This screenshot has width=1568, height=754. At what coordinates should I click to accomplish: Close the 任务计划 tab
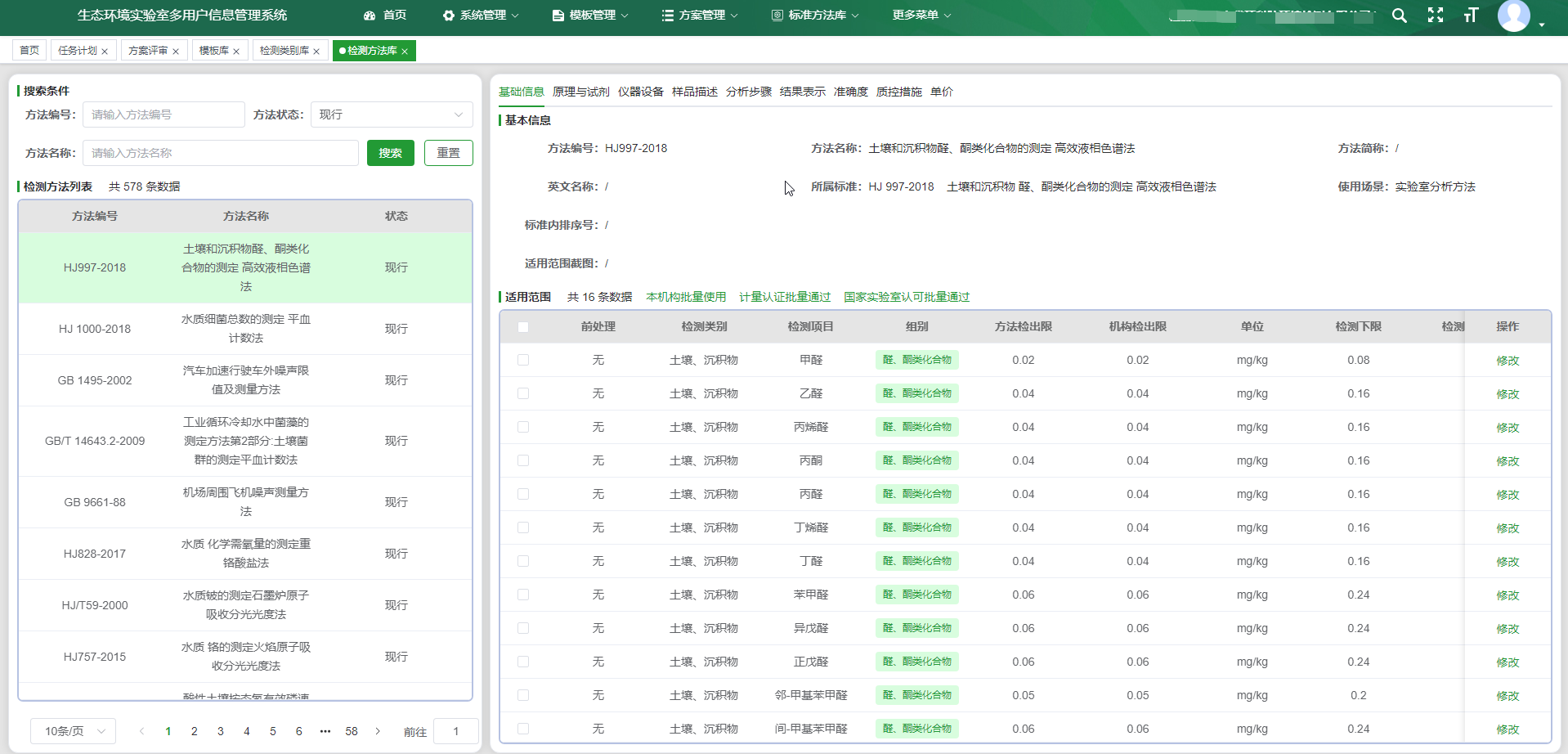[105, 52]
